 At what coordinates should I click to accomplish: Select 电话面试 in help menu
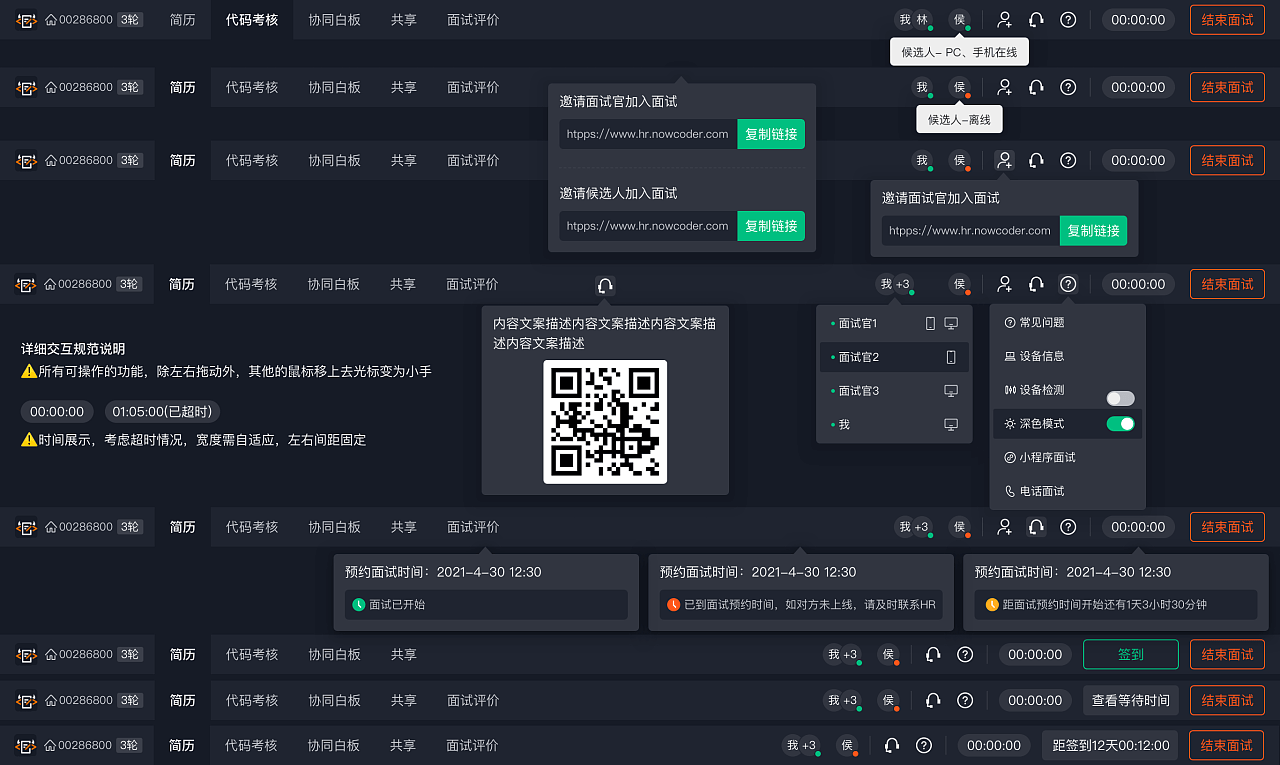[x=1067, y=491]
